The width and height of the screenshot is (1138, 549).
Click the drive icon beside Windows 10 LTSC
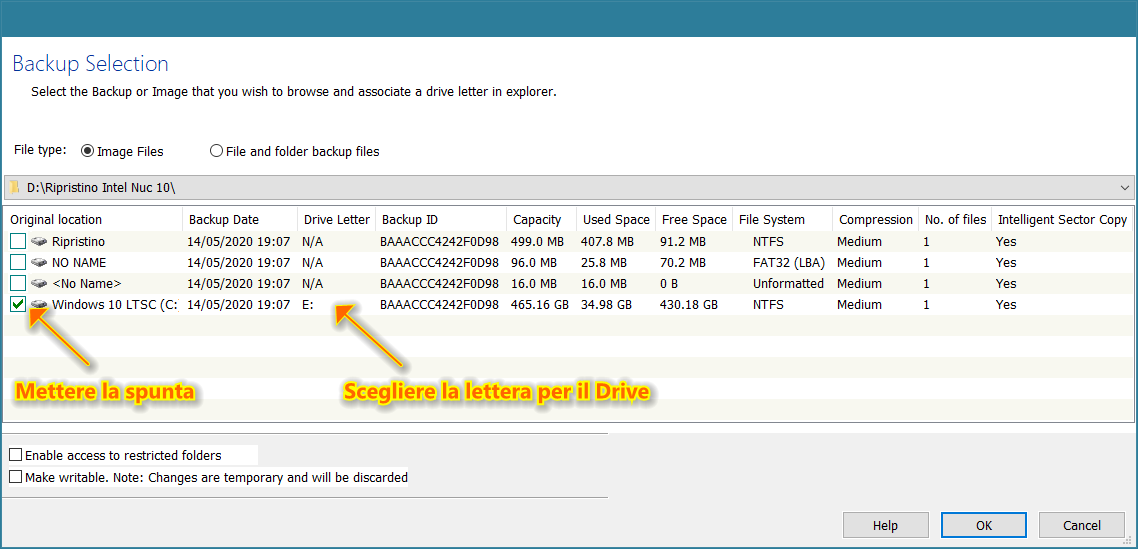click(x=39, y=304)
